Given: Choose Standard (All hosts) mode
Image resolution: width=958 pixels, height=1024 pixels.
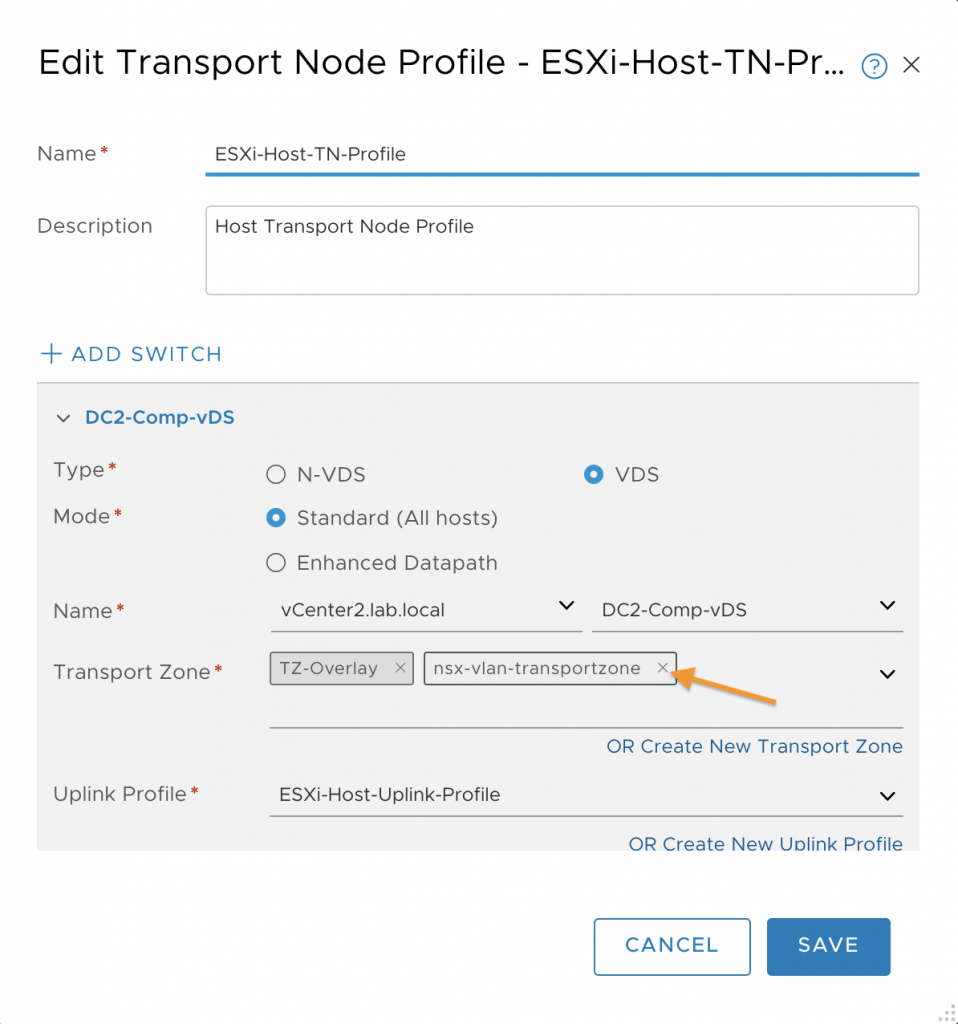Looking at the screenshot, I should pos(276,518).
